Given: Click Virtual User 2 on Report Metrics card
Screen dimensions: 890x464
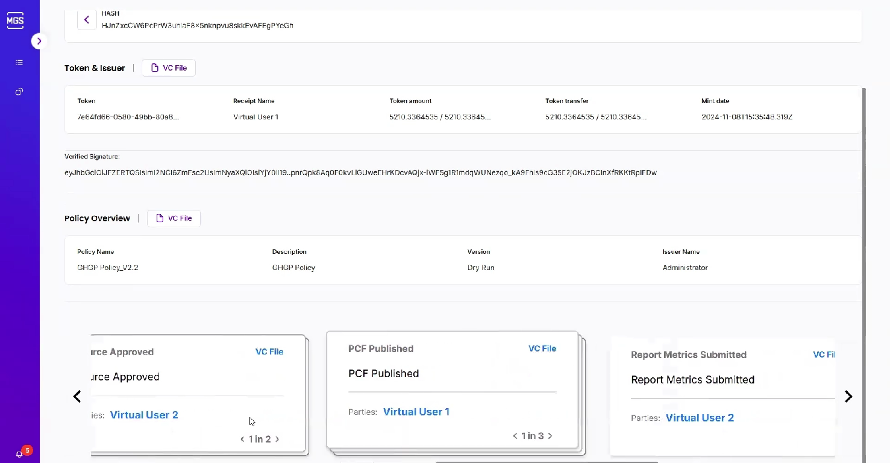Looking at the screenshot, I should 700,418.
